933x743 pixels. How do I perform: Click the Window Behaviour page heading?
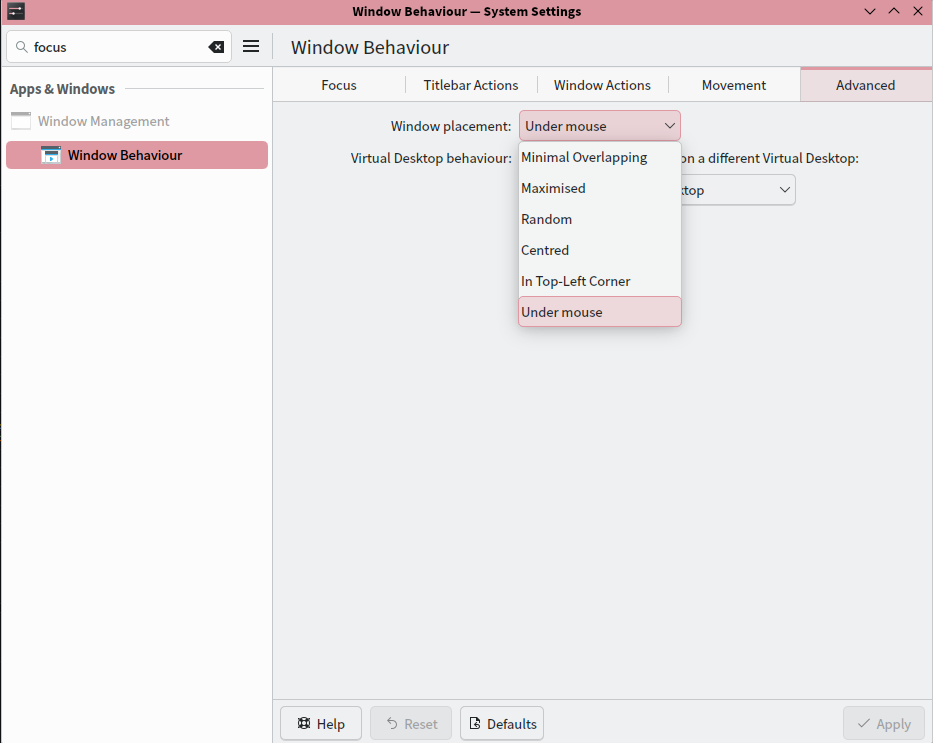[370, 47]
